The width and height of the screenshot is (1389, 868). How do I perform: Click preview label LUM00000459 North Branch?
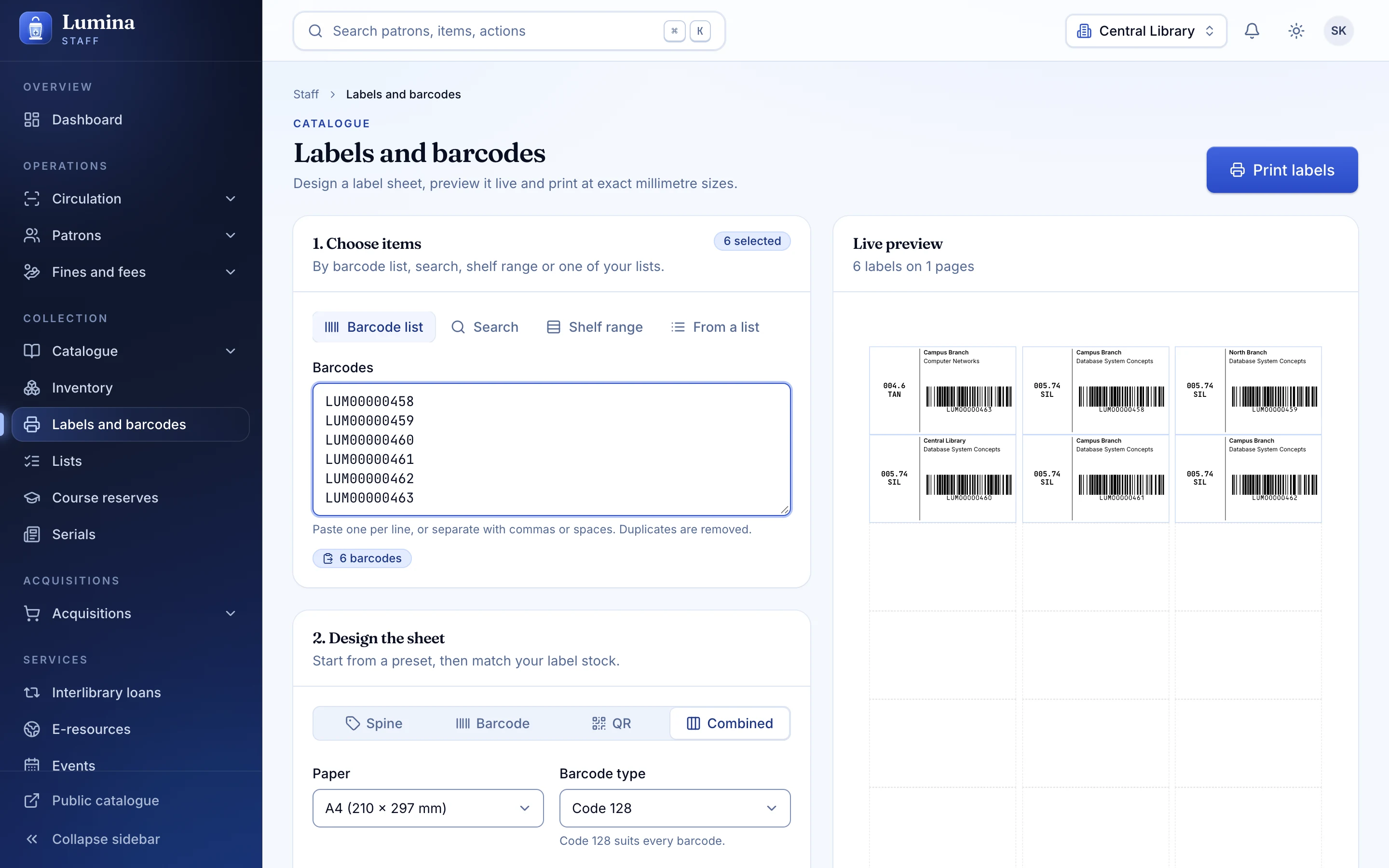(x=1248, y=391)
